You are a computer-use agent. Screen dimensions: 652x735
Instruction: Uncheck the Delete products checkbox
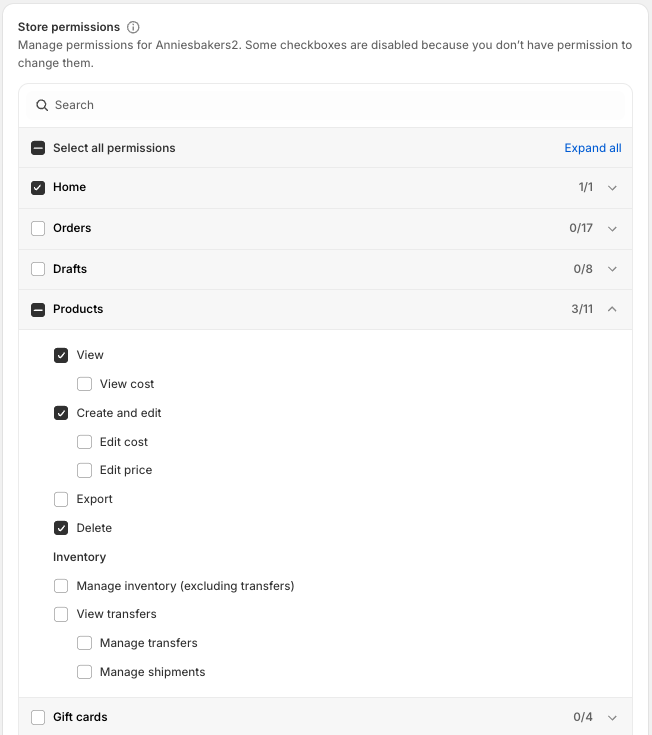point(61,528)
